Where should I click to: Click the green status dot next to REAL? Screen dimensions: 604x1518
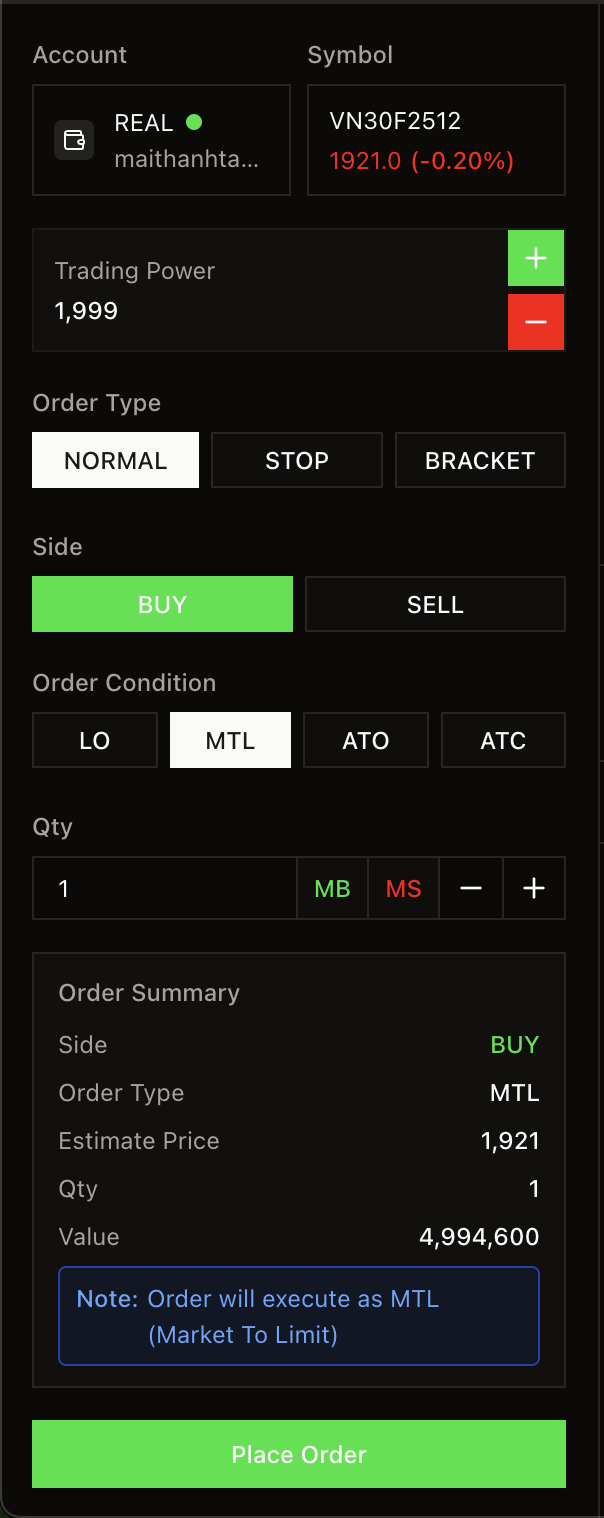[194, 122]
